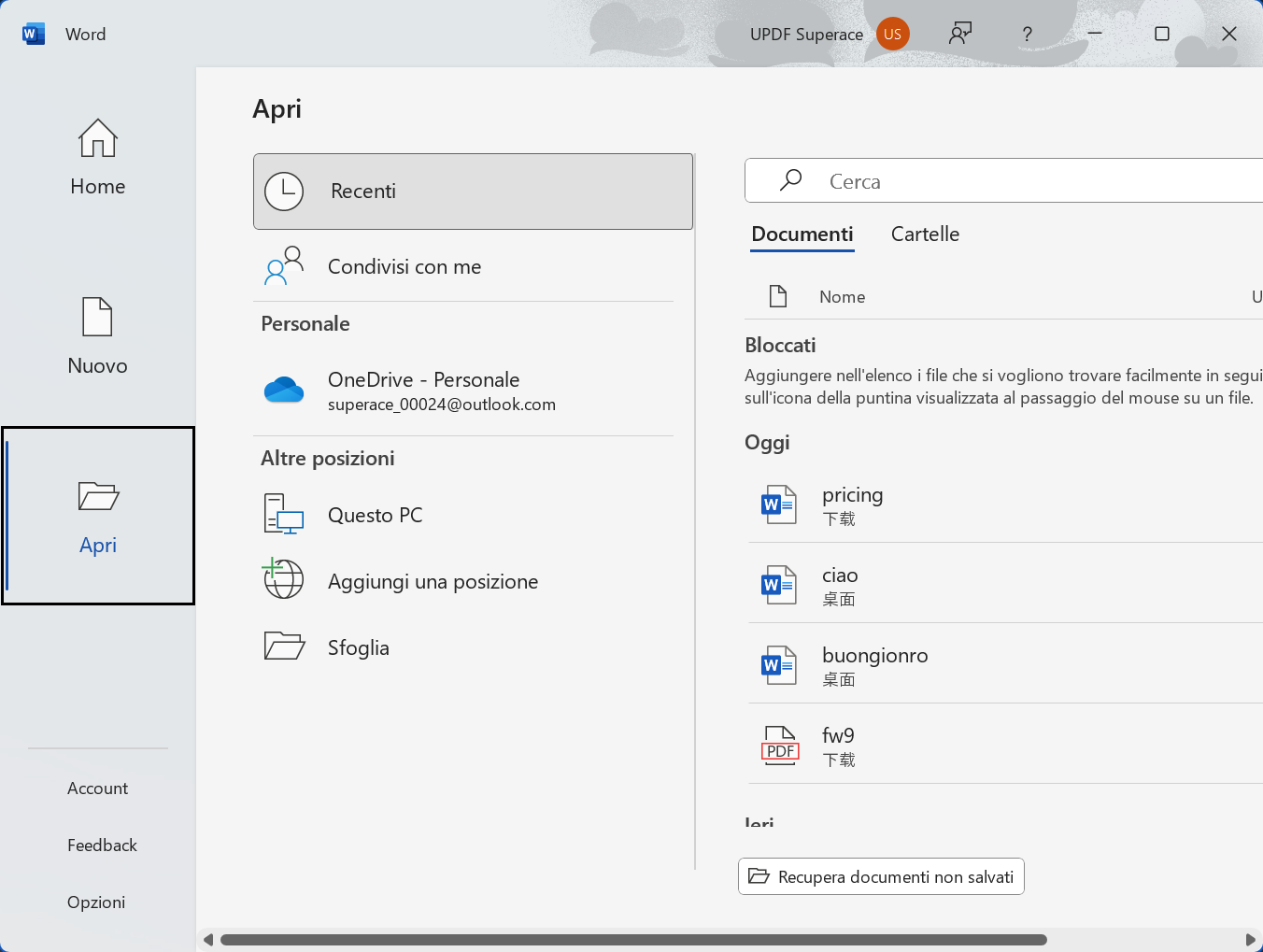Open Opzioni settings
This screenshot has width=1263, height=952.
(x=96, y=902)
